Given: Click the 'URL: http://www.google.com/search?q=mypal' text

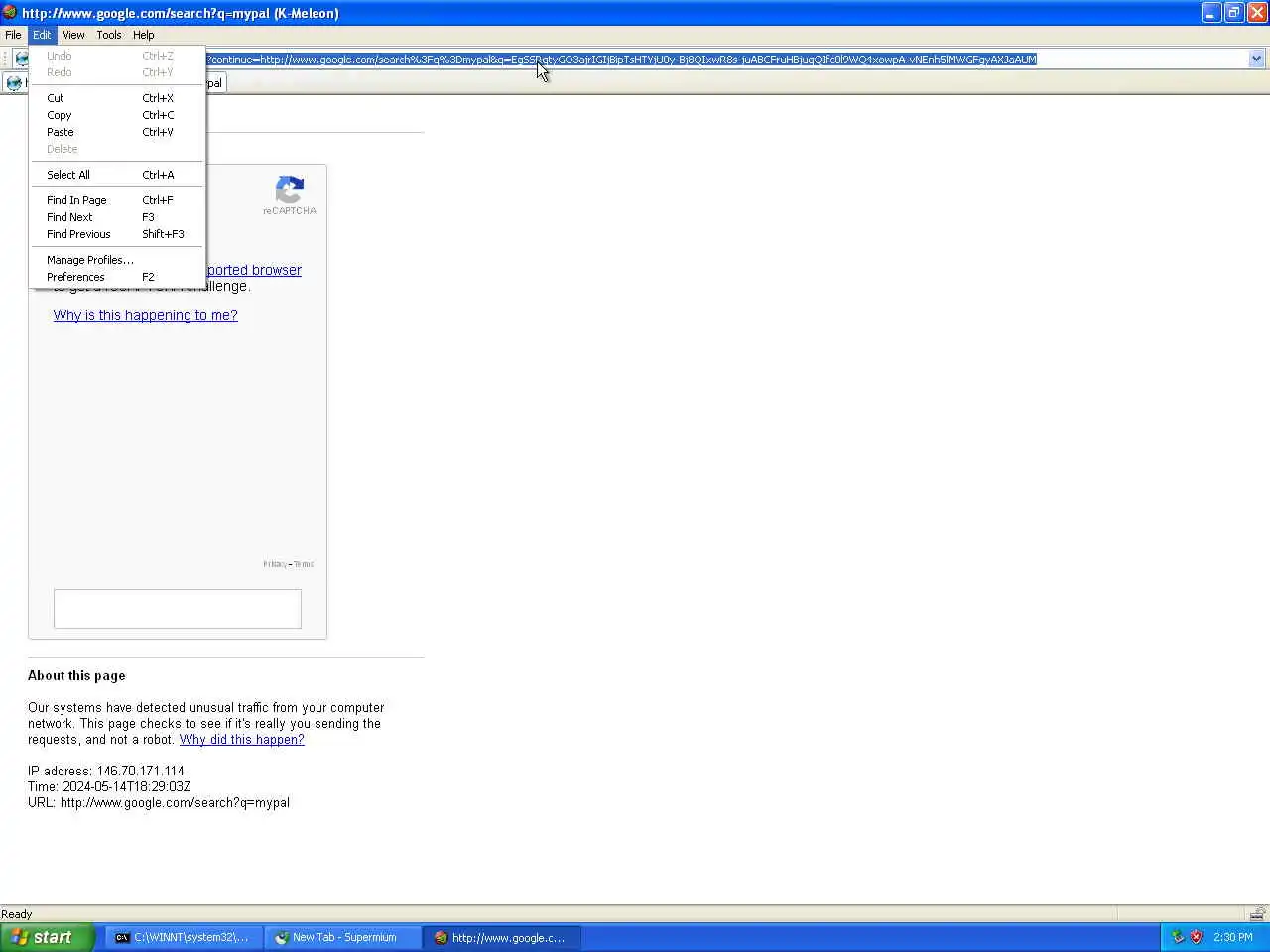Looking at the screenshot, I should click(x=159, y=802).
